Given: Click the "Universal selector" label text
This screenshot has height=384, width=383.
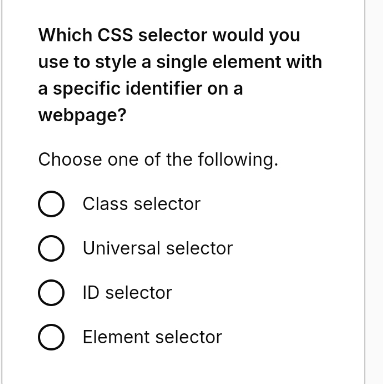Looking at the screenshot, I should pos(158,248).
